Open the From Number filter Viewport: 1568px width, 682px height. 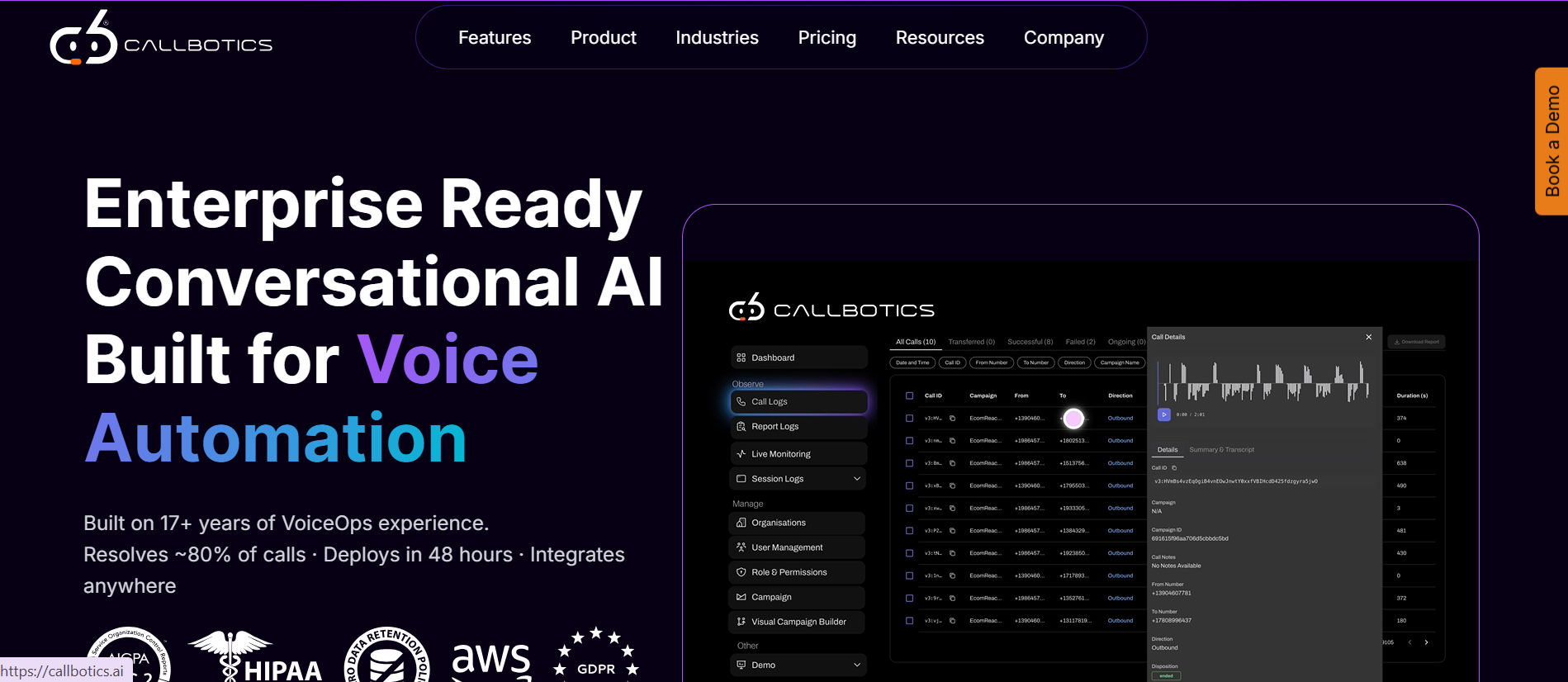(x=991, y=362)
